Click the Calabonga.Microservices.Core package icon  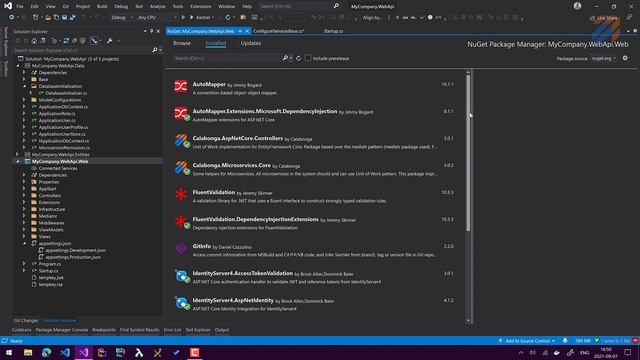pyautogui.click(x=181, y=168)
